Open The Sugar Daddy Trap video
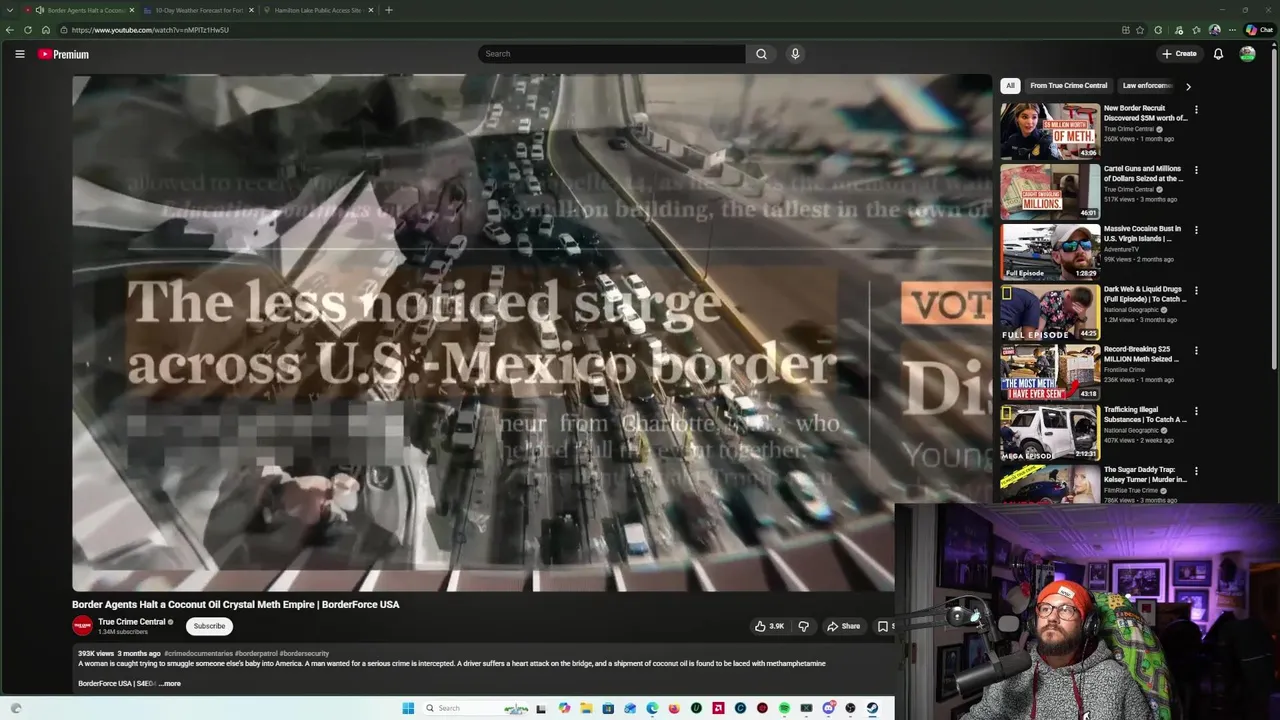 pos(1050,484)
